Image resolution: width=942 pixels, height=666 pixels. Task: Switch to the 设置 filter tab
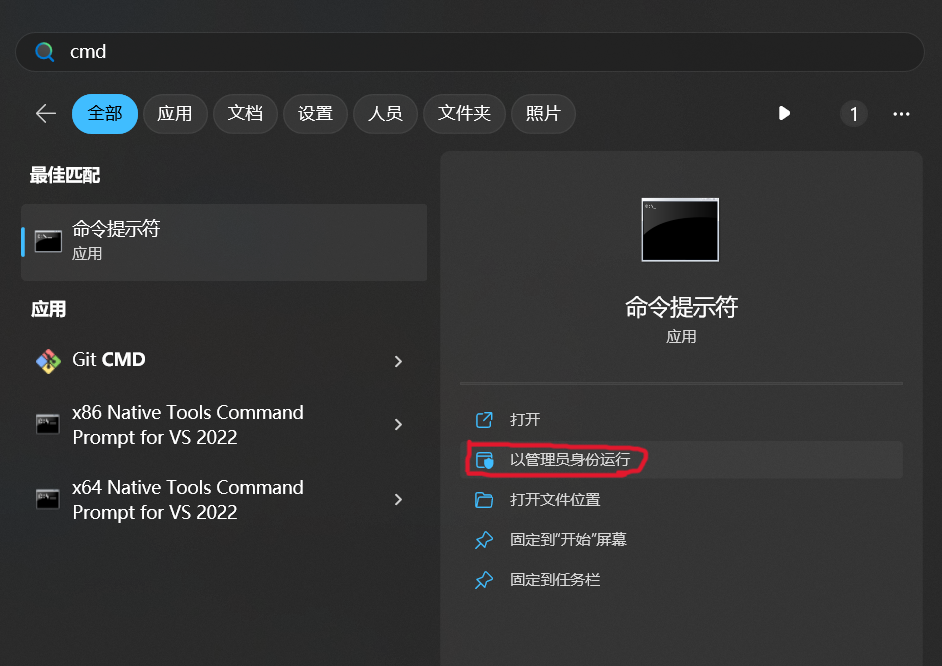[315, 114]
